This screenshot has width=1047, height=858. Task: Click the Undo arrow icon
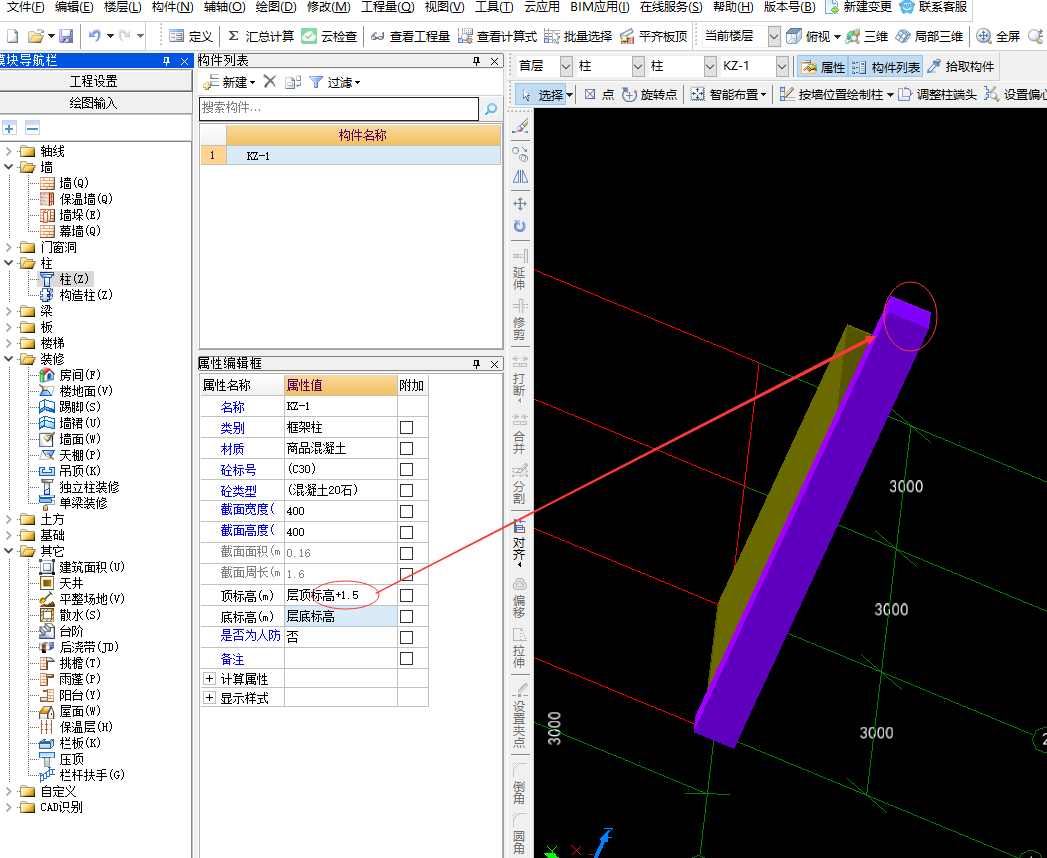pos(95,36)
